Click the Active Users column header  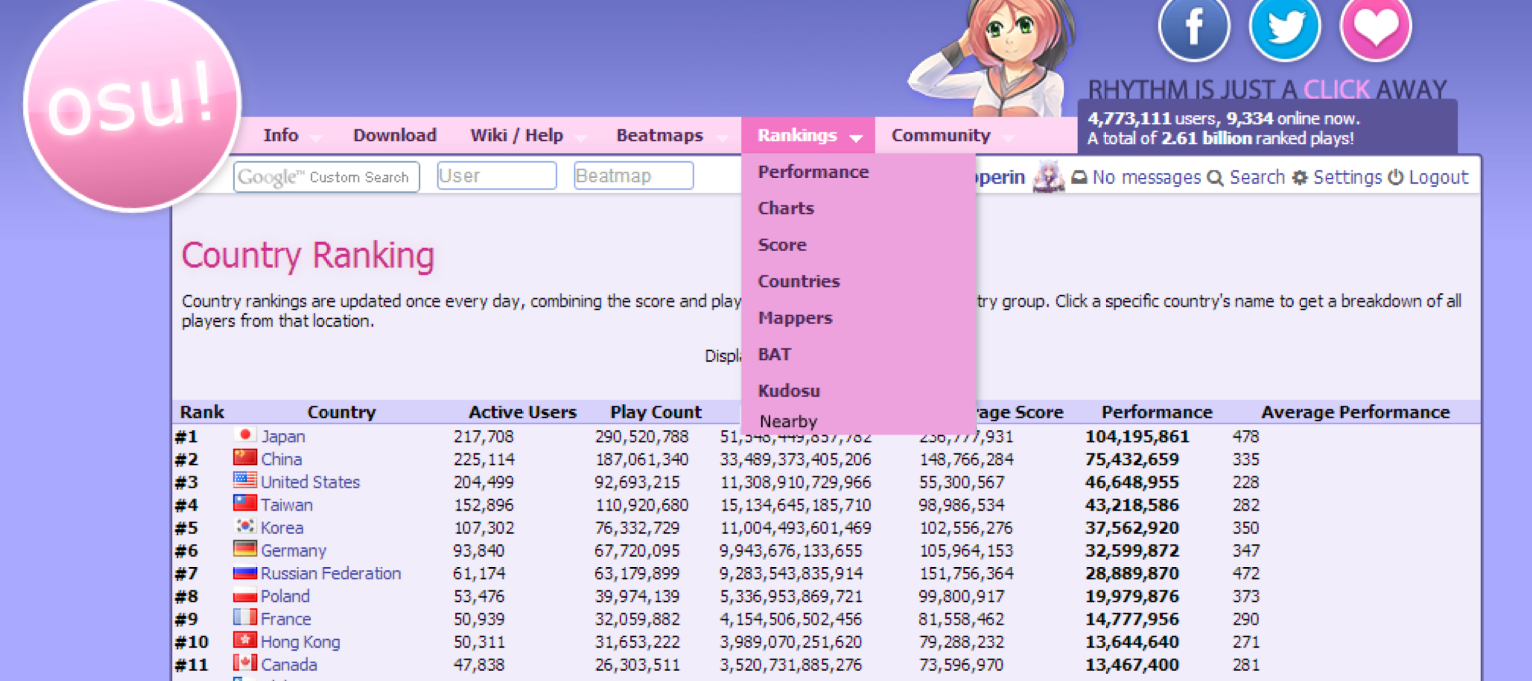pos(523,412)
